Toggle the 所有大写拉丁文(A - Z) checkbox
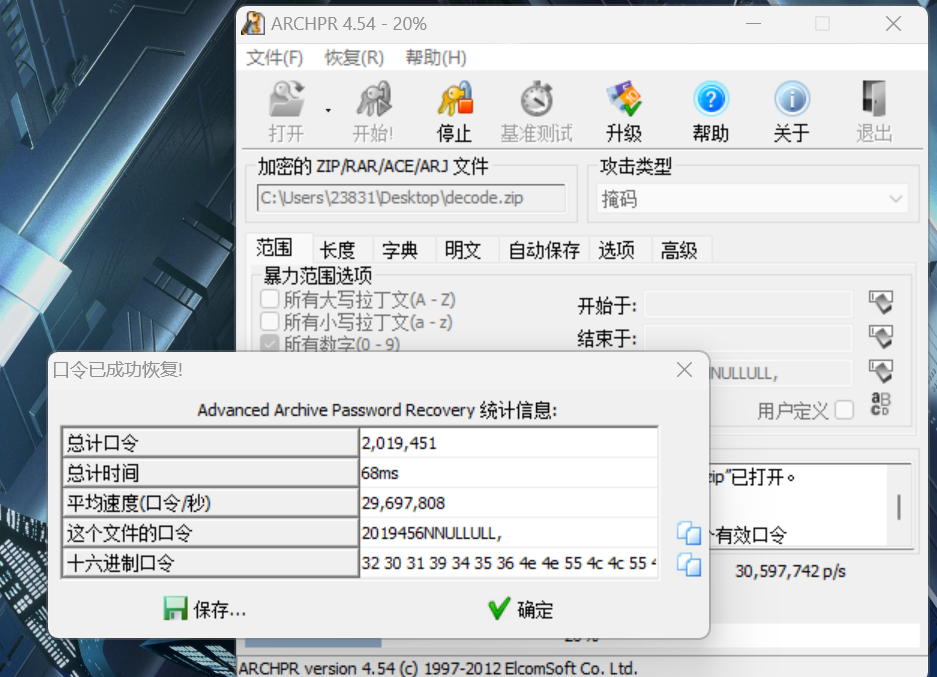Screen dimensions: 937x677 (x=270, y=299)
